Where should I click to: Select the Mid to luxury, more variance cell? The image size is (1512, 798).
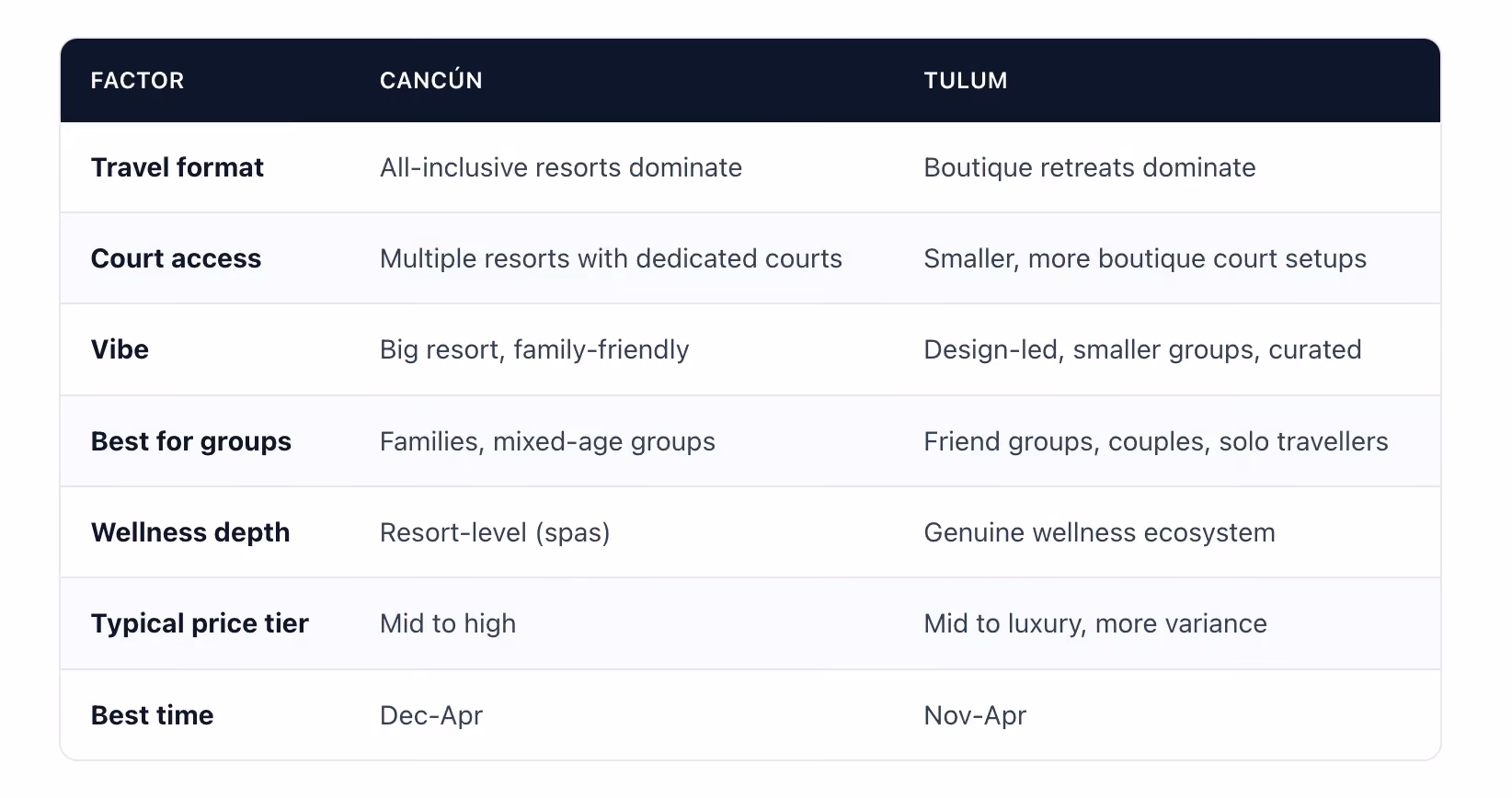tap(1095, 623)
